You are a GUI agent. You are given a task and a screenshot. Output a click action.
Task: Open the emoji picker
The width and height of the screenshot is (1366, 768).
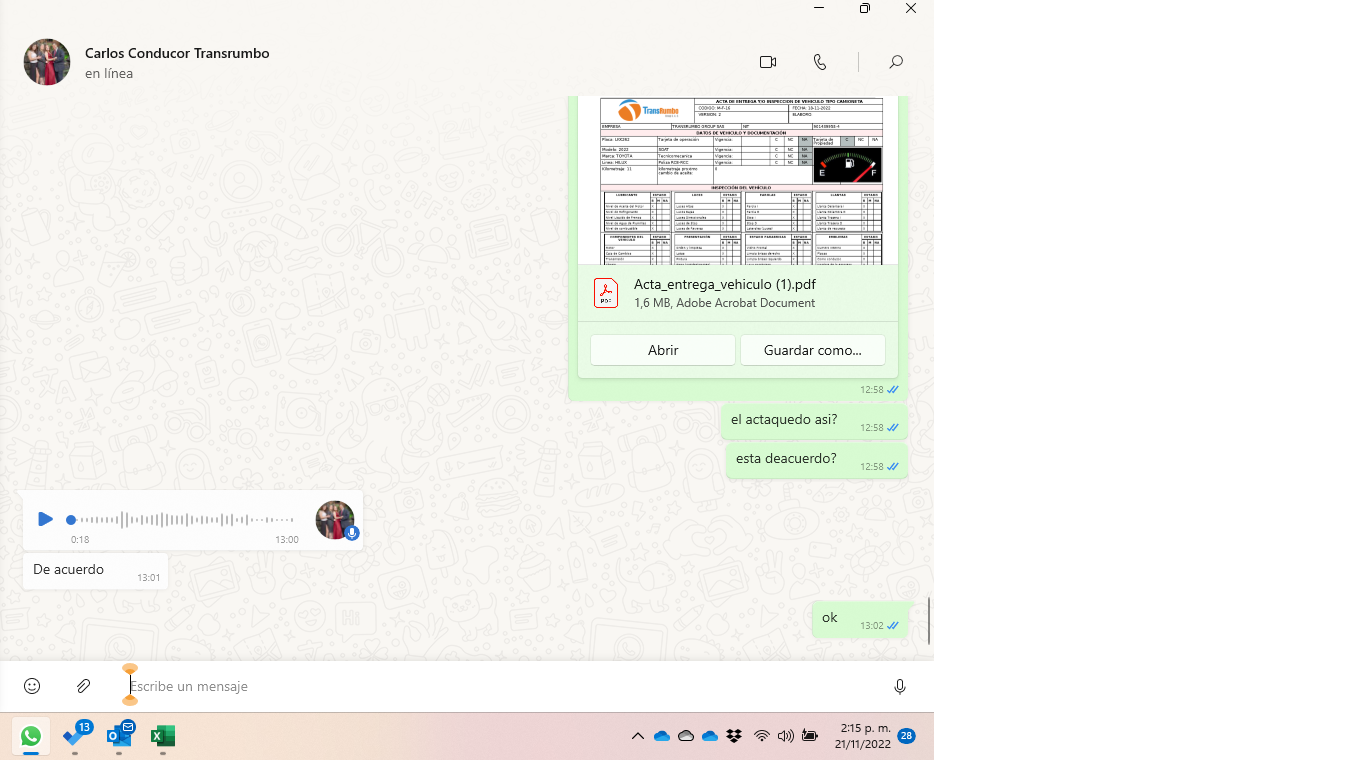point(32,686)
